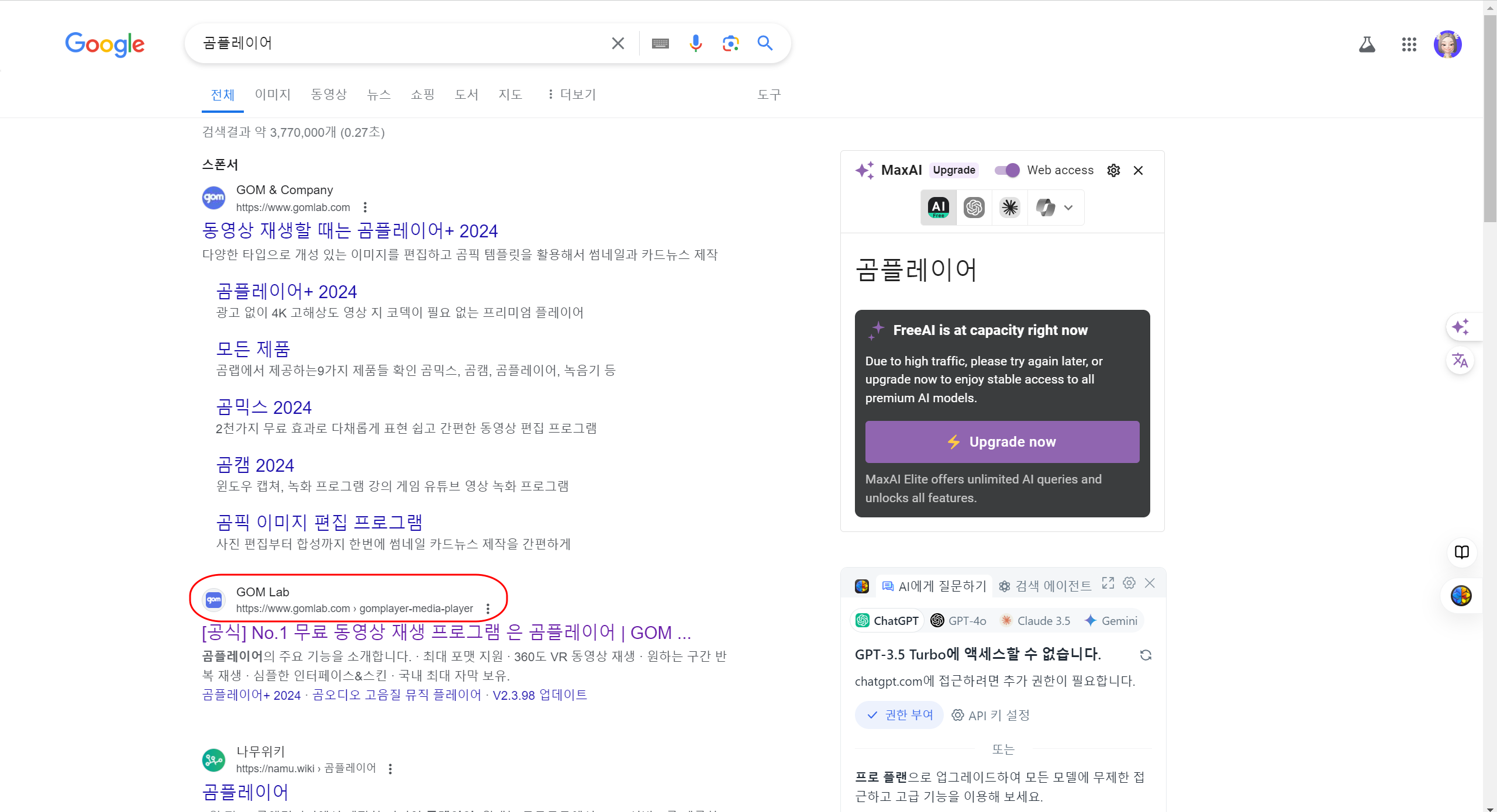The width and height of the screenshot is (1497, 812).
Task: Start voice search with the microphone icon
Action: 695,43
